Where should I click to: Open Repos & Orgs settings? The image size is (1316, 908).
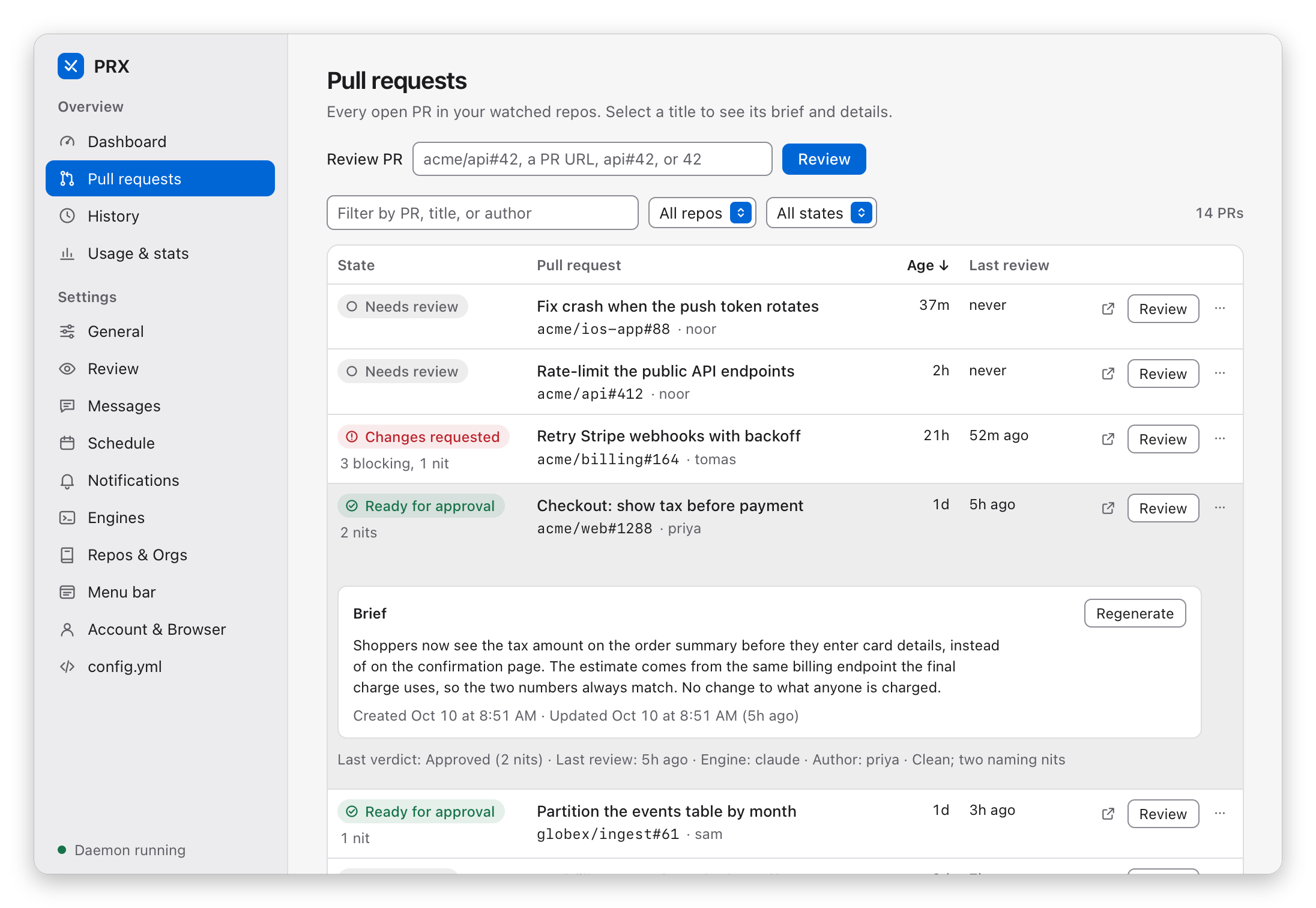[x=160, y=555]
